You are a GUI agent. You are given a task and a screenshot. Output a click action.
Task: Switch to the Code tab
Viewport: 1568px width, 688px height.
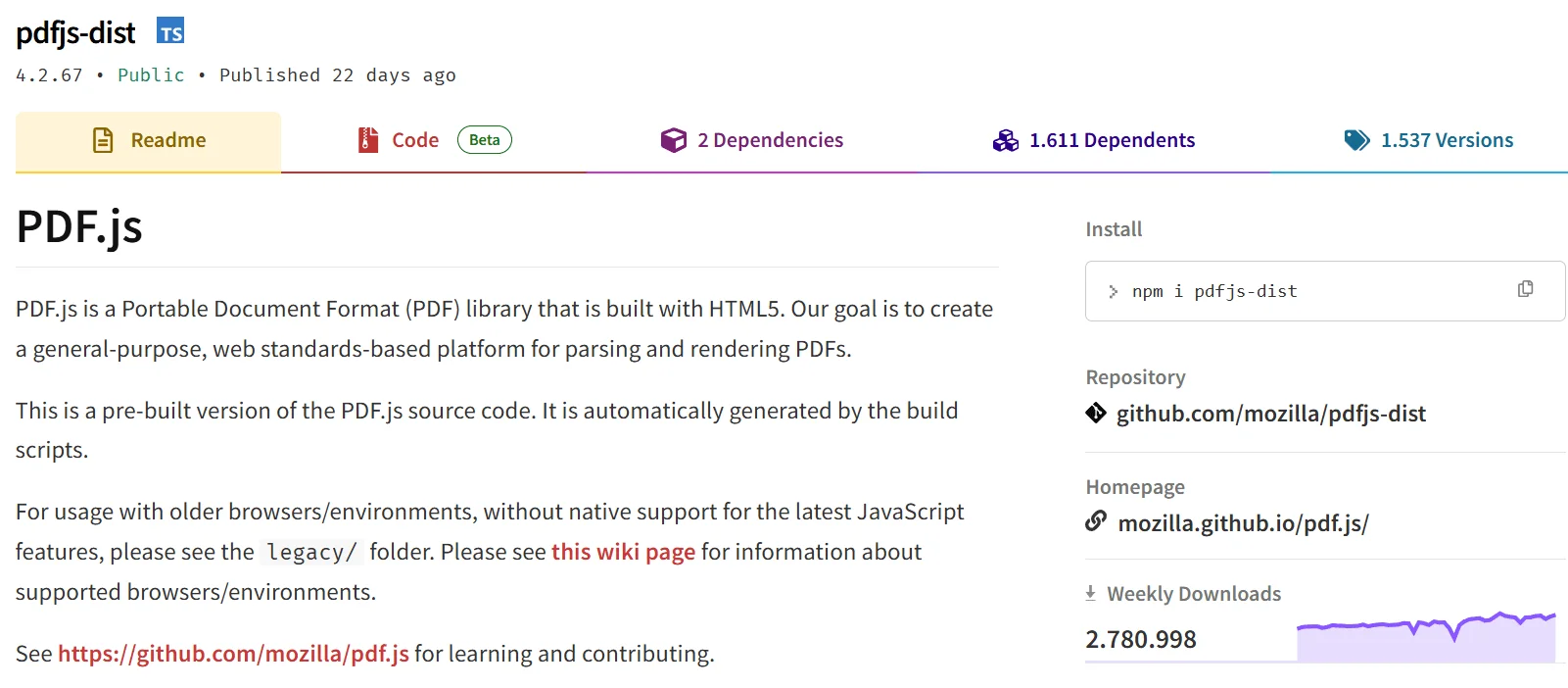435,141
